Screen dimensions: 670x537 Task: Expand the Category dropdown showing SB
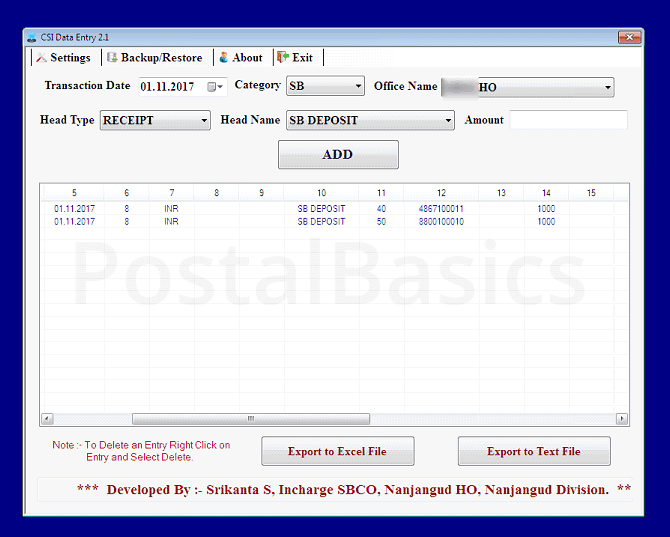(x=357, y=87)
